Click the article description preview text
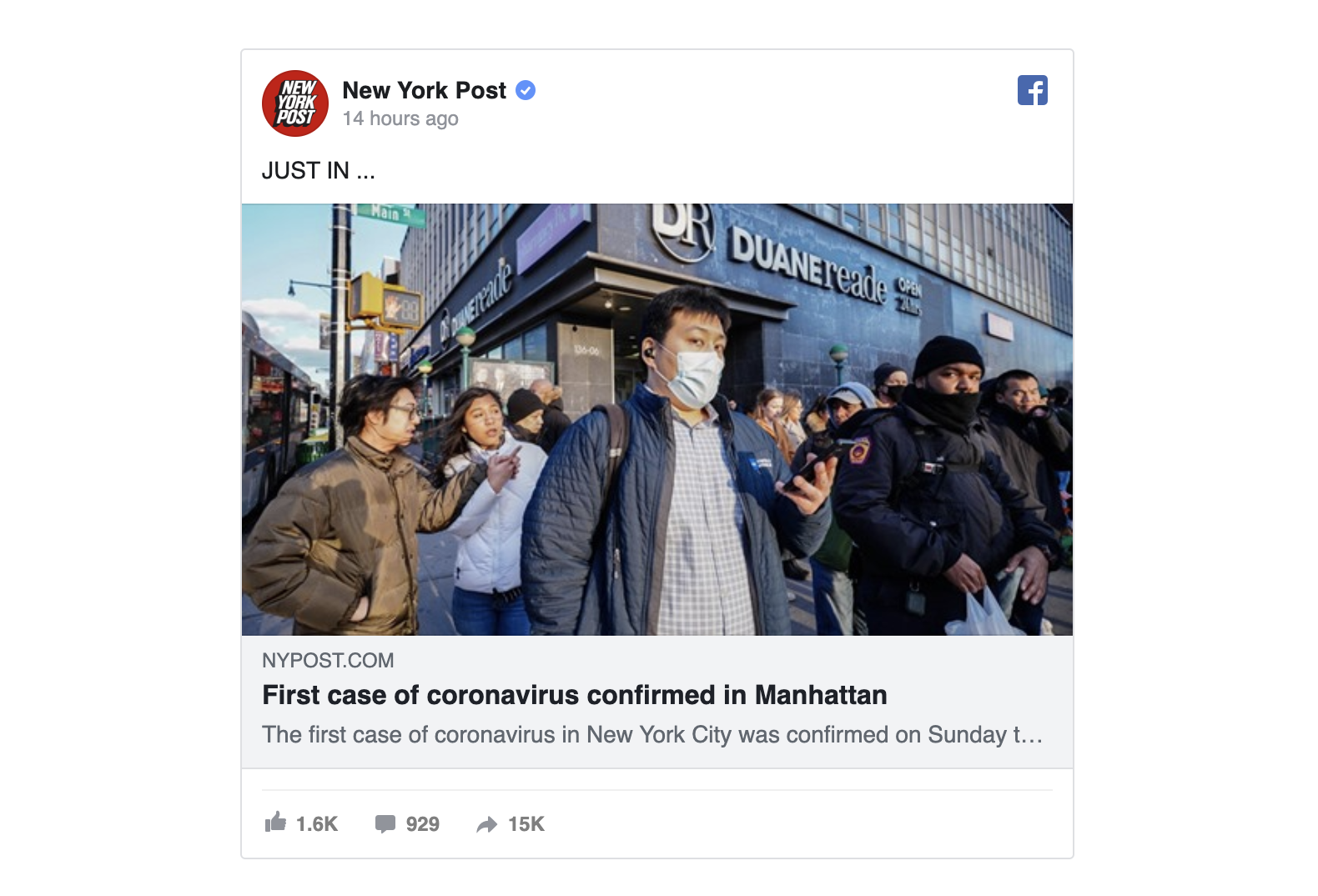1318x896 pixels. 652,735
